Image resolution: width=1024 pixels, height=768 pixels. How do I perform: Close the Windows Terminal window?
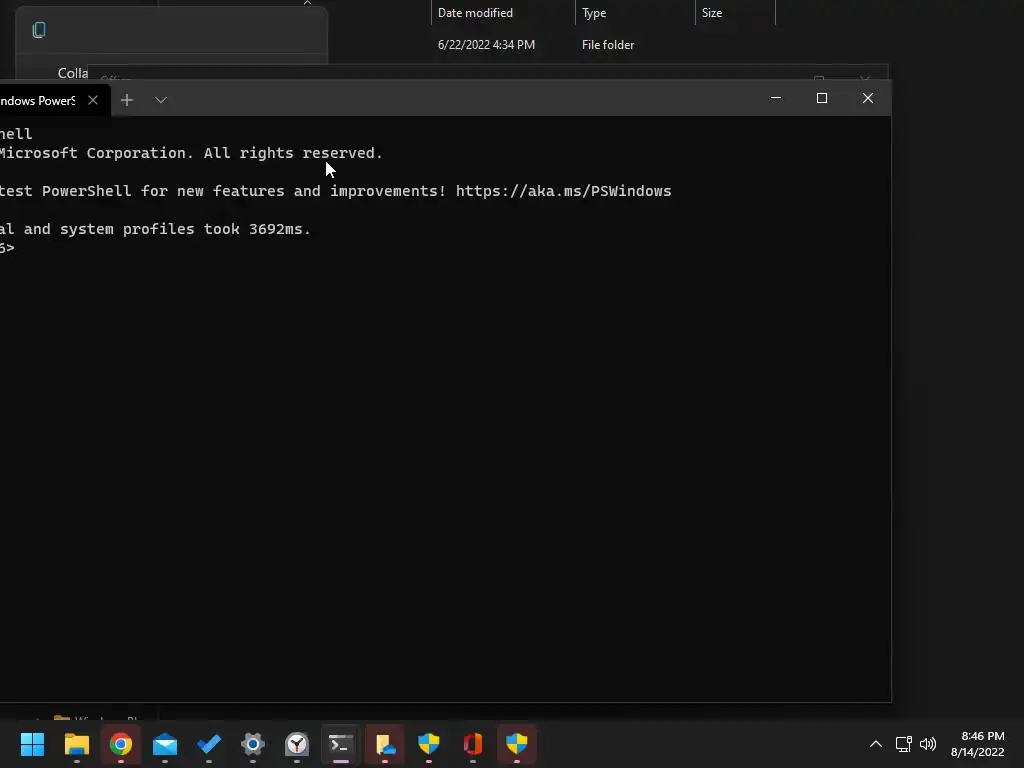(867, 98)
